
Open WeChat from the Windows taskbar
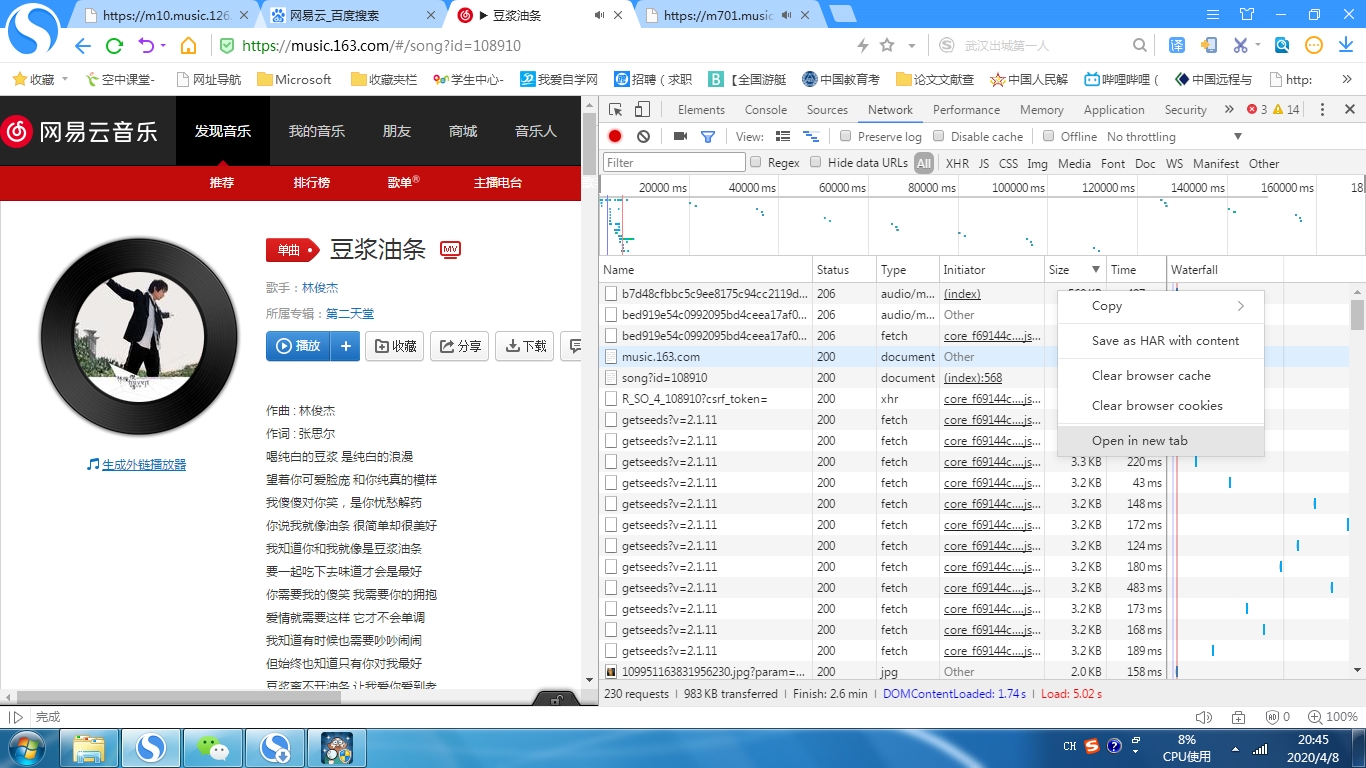[x=212, y=747]
